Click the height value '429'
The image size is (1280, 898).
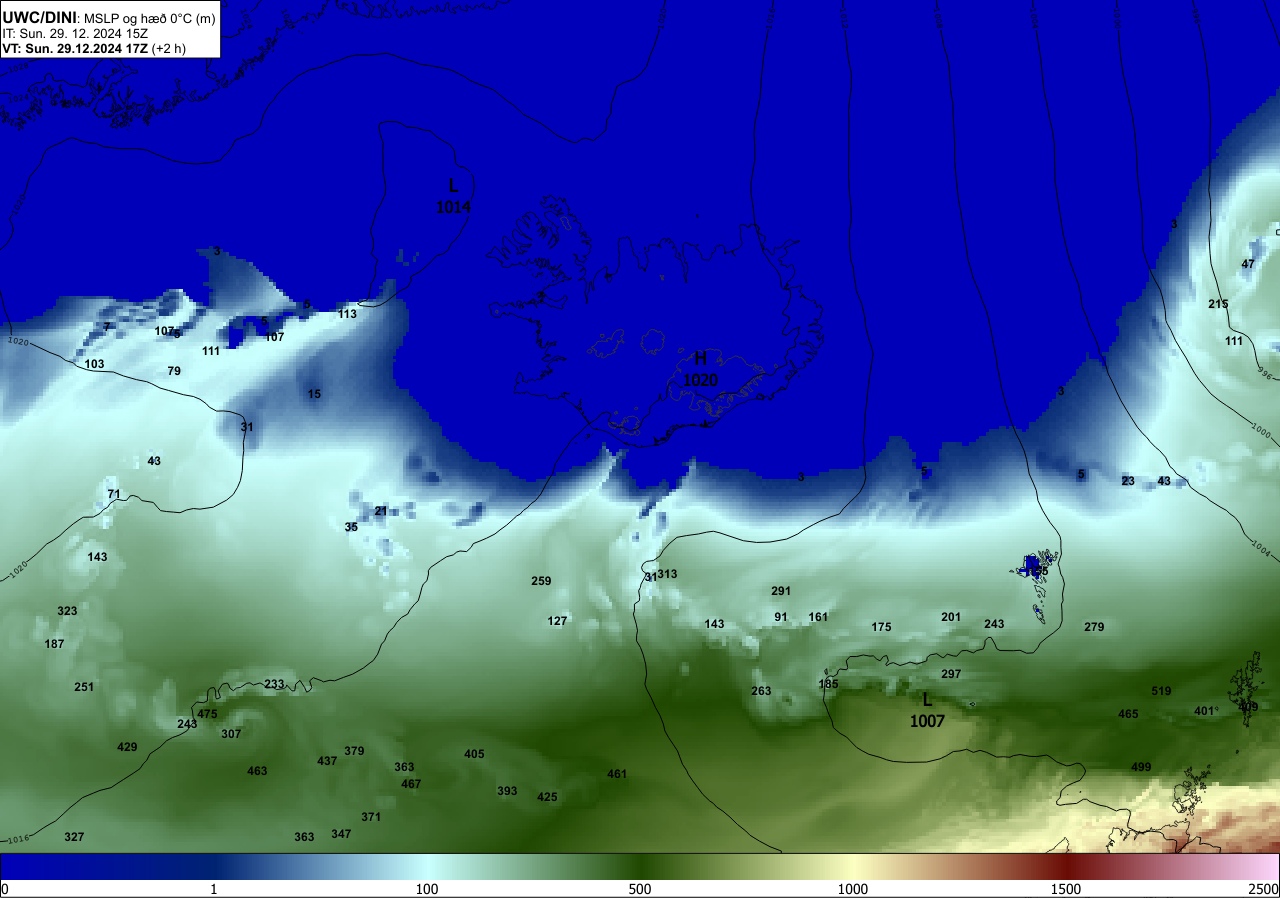coord(127,747)
